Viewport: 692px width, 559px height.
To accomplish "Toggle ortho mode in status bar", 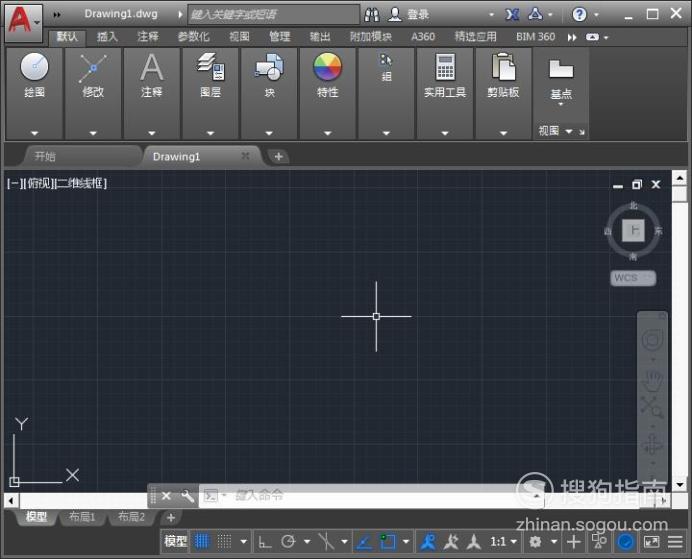I will [x=265, y=542].
